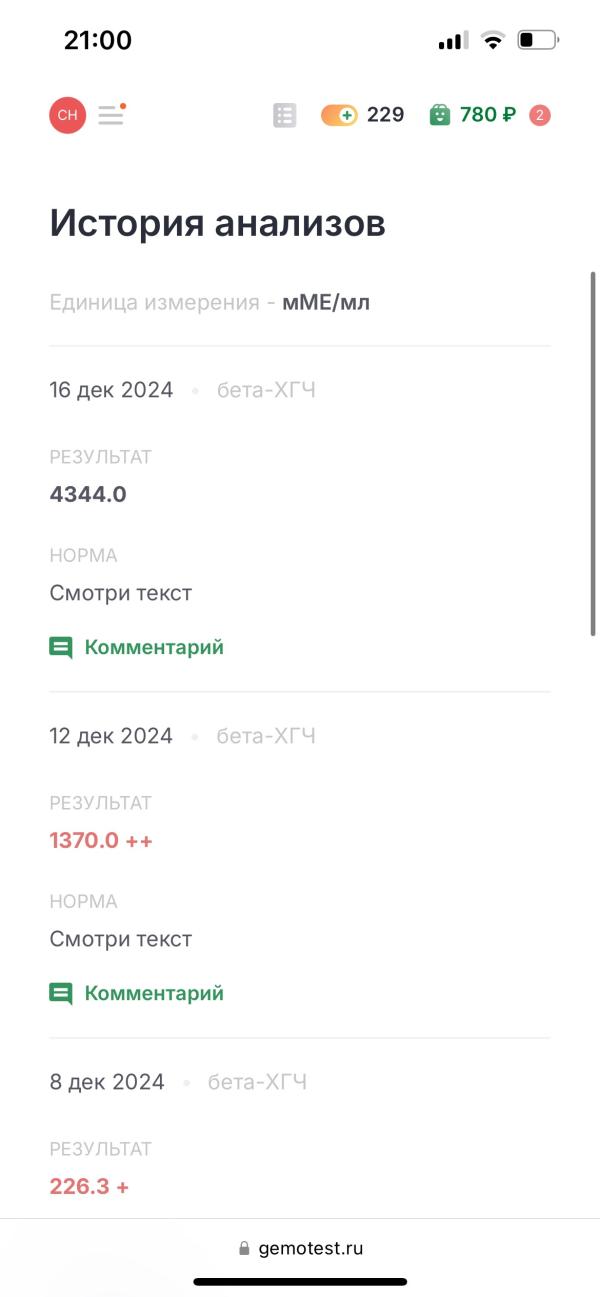Select the 8 дек 2024 date entry
The image size is (600, 1297).
pyautogui.click(x=107, y=1082)
